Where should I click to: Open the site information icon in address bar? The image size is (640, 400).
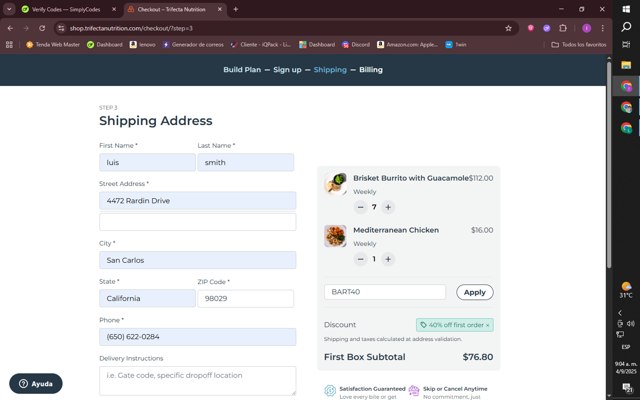pyautogui.click(x=61, y=28)
